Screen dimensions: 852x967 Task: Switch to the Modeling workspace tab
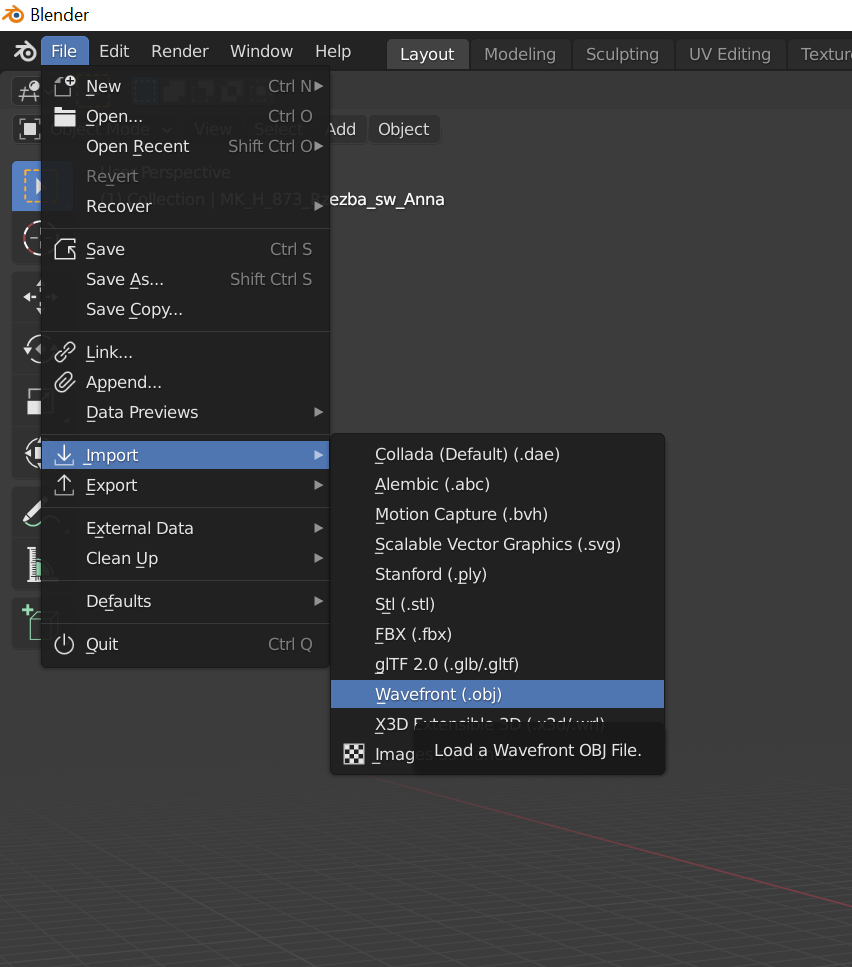point(520,54)
